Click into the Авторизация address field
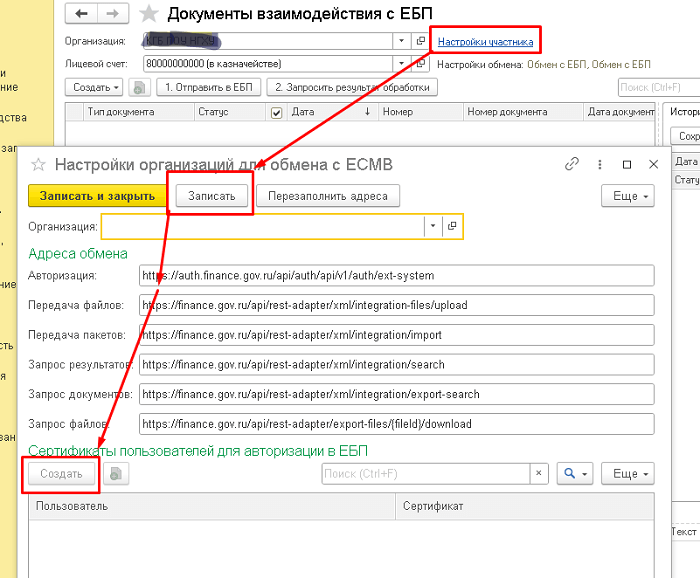Viewport: 700px width, 578px height. pos(396,275)
